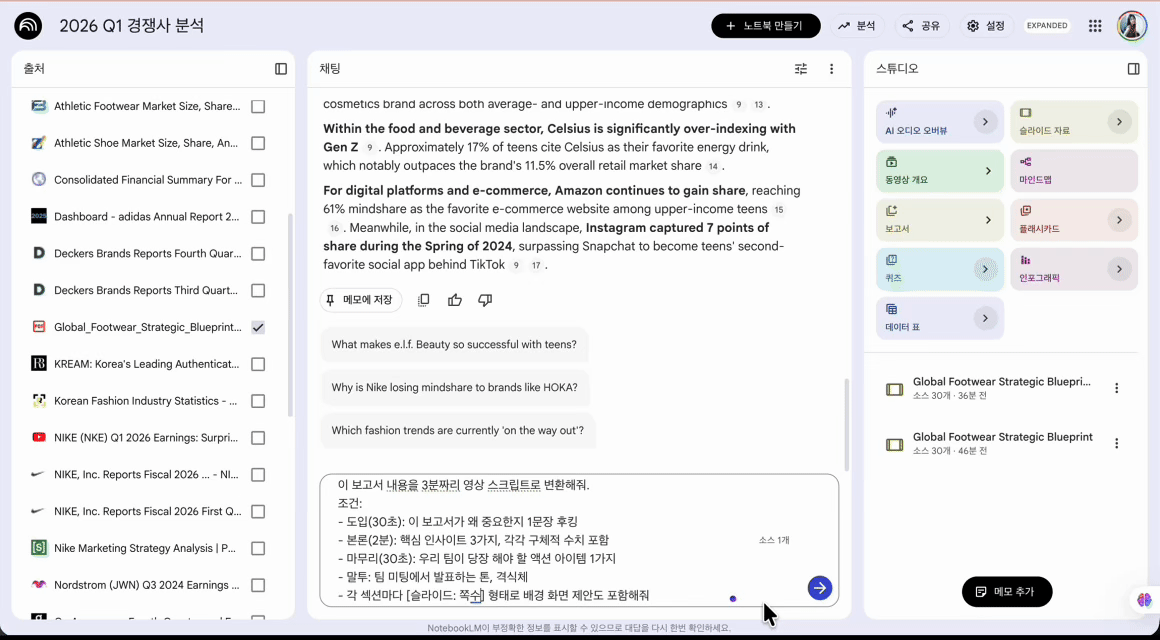Check KREAM Korea's Leading source
This screenshot has height=640, width=1160.
click(258, 364)
